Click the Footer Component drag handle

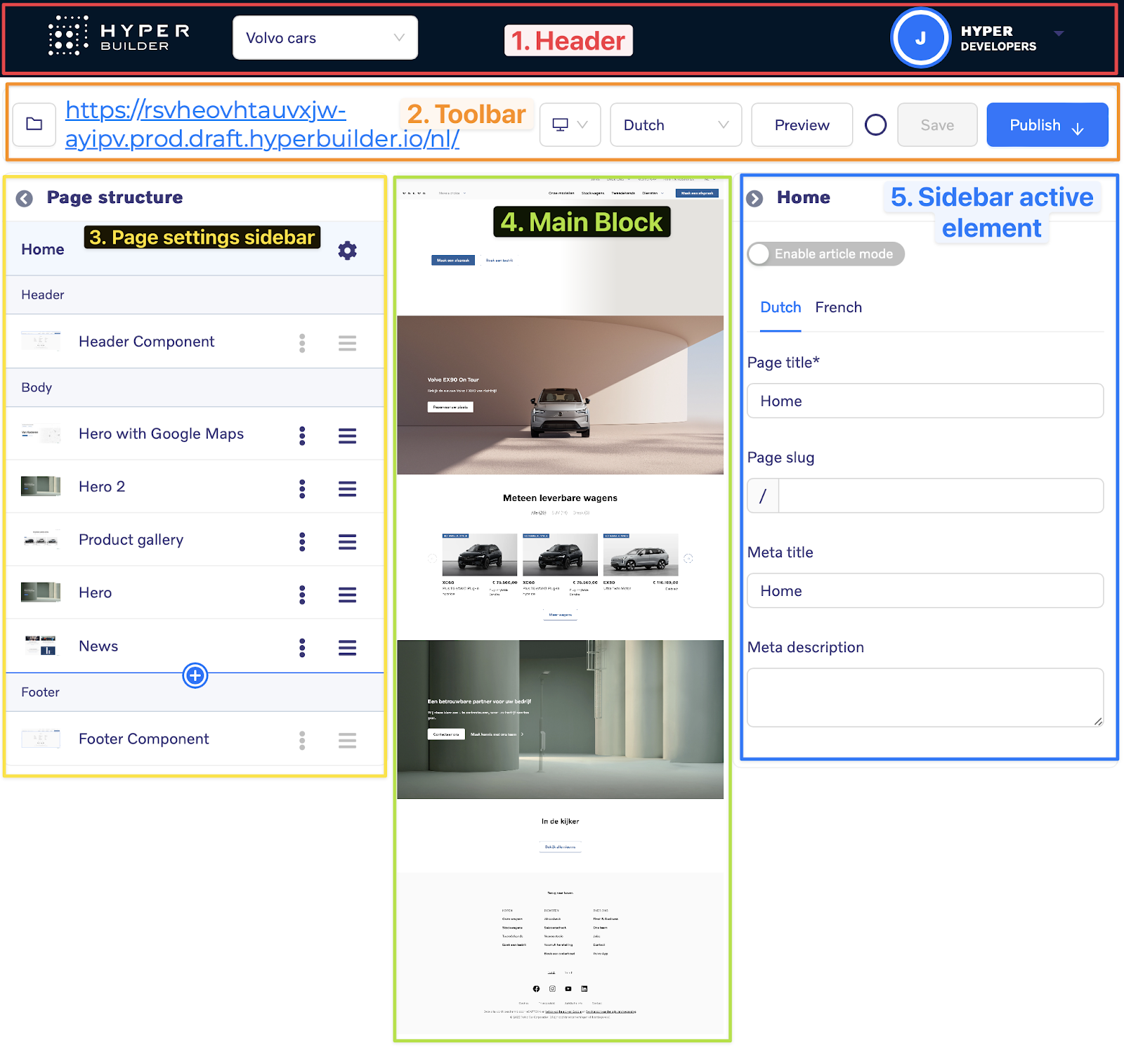click(347, 740)
